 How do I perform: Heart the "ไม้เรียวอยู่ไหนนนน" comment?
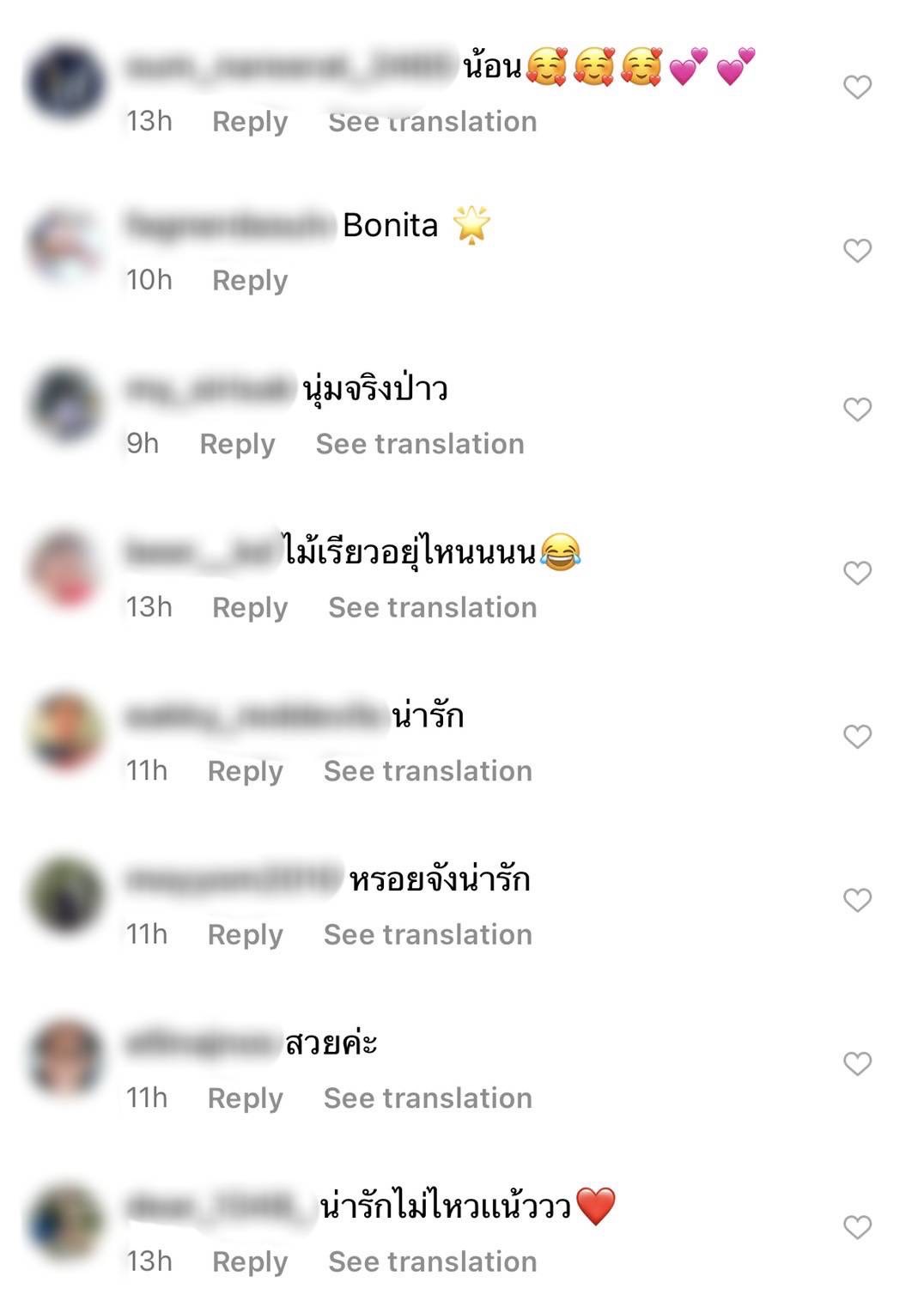(x=857, y=573)
